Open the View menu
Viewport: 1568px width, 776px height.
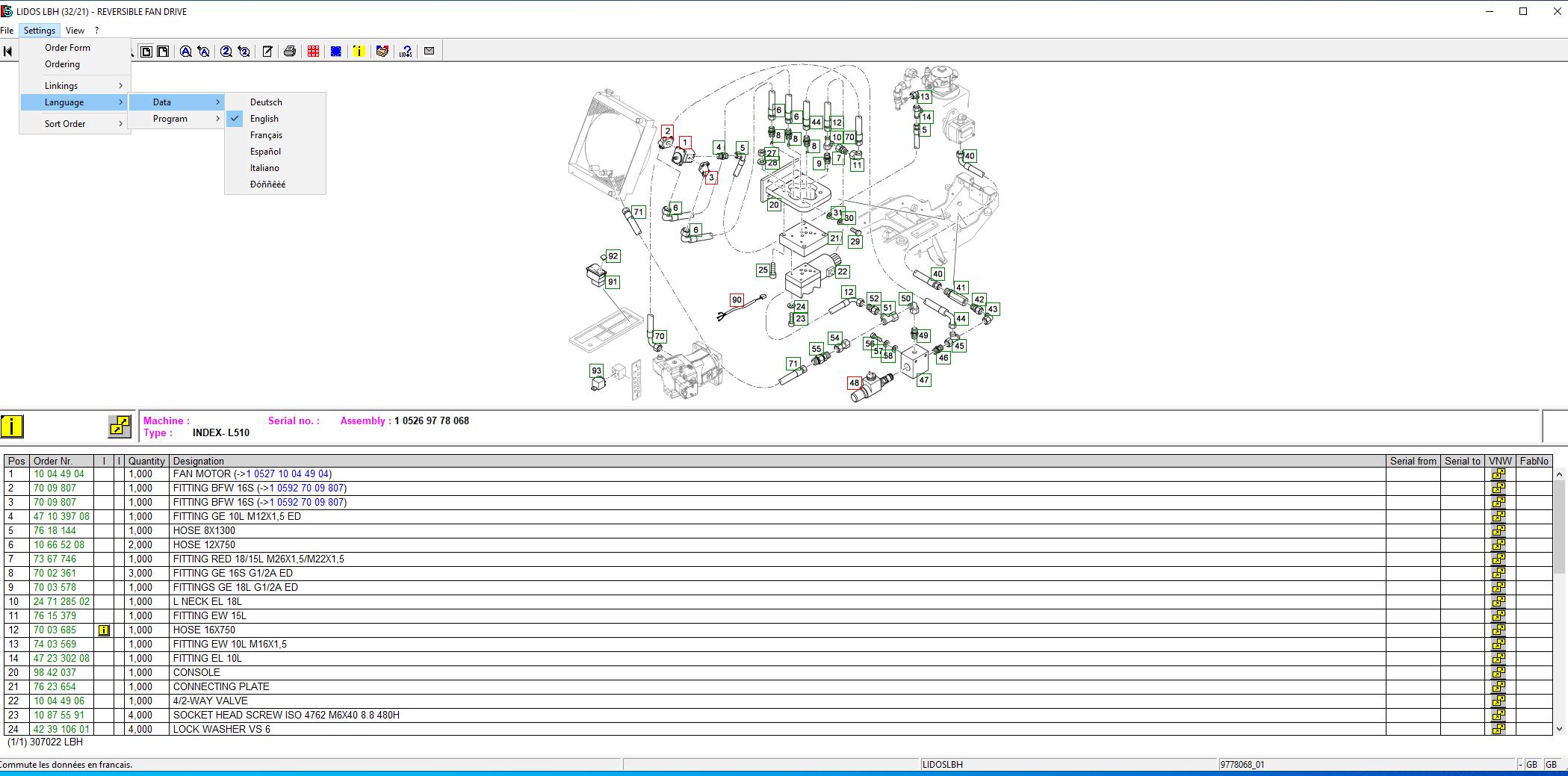(x=75, y=31)
